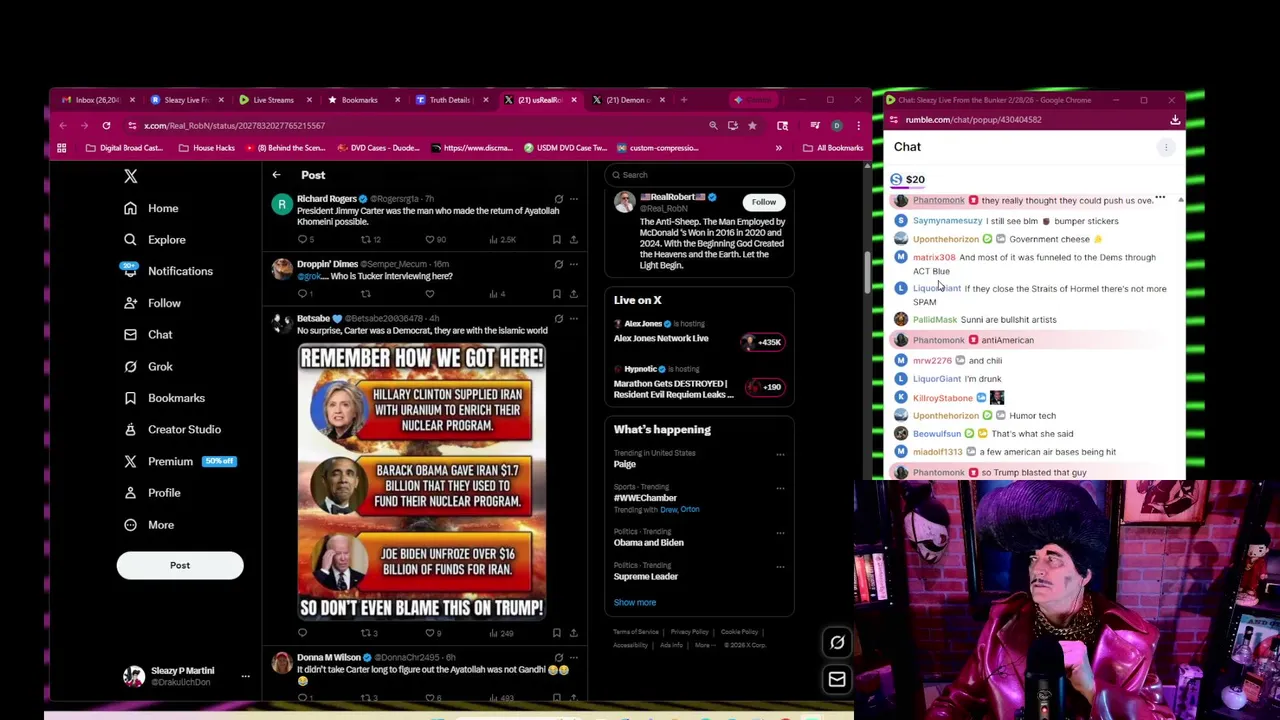Open Chat in X sidebar
This screenshot has height=720, width=1280.
click(148, 335)
